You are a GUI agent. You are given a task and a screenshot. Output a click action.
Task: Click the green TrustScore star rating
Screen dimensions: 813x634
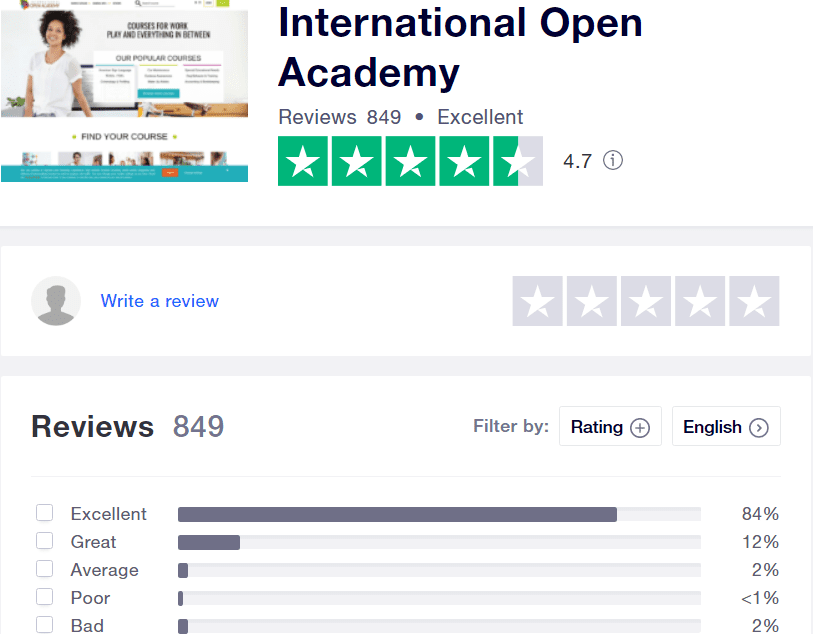pyautogui.click(x=410, y=161)
